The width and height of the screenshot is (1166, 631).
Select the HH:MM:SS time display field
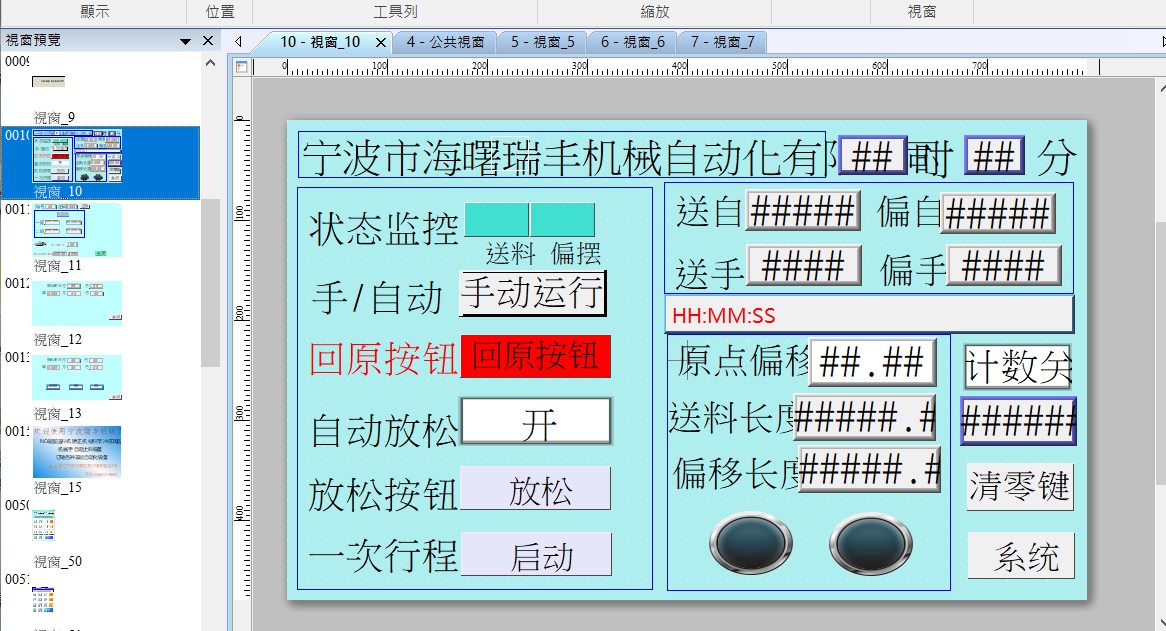[868, 315]
